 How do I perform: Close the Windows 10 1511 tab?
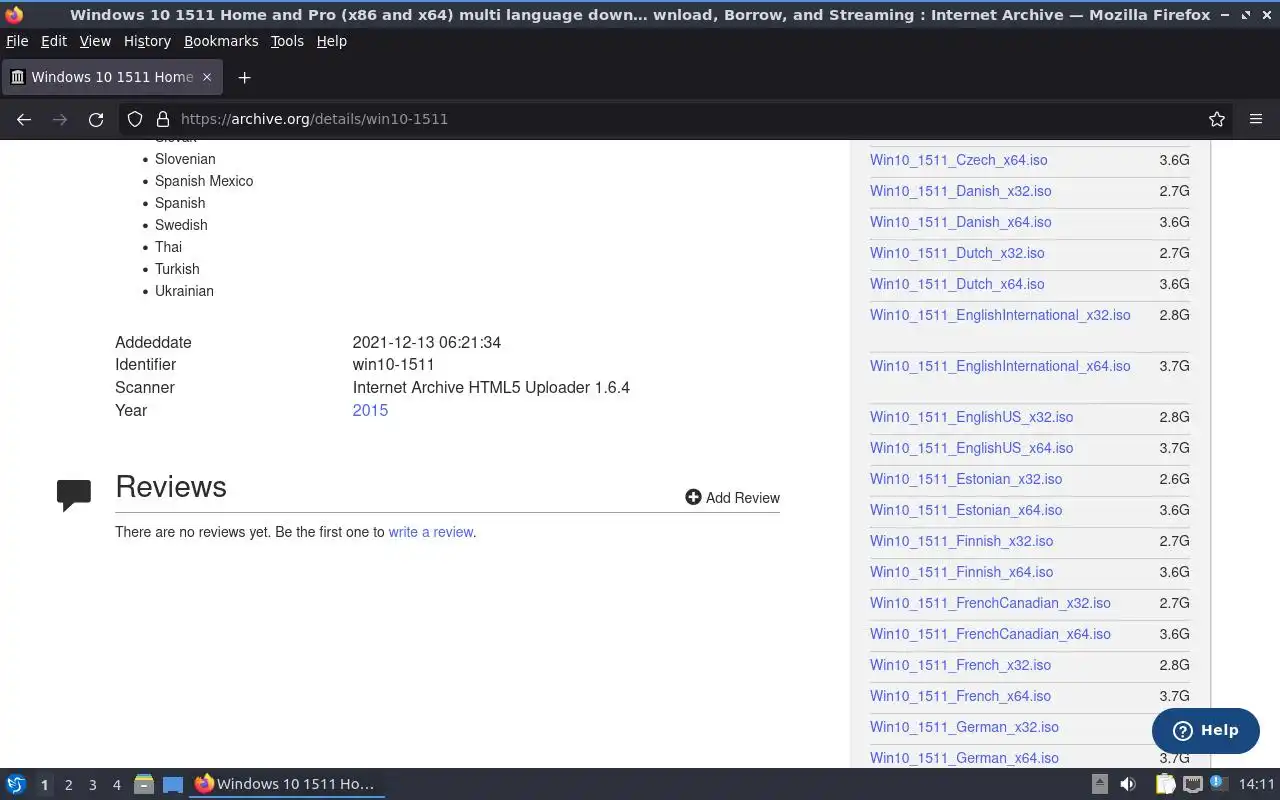207,77
